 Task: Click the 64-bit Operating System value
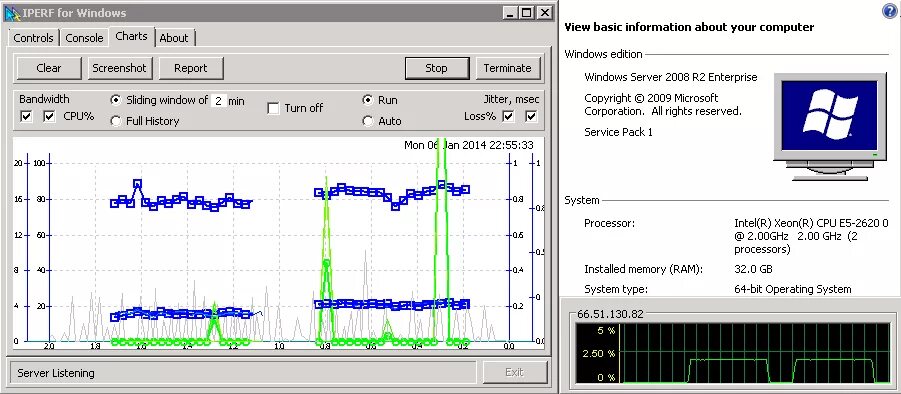[793, 289]
